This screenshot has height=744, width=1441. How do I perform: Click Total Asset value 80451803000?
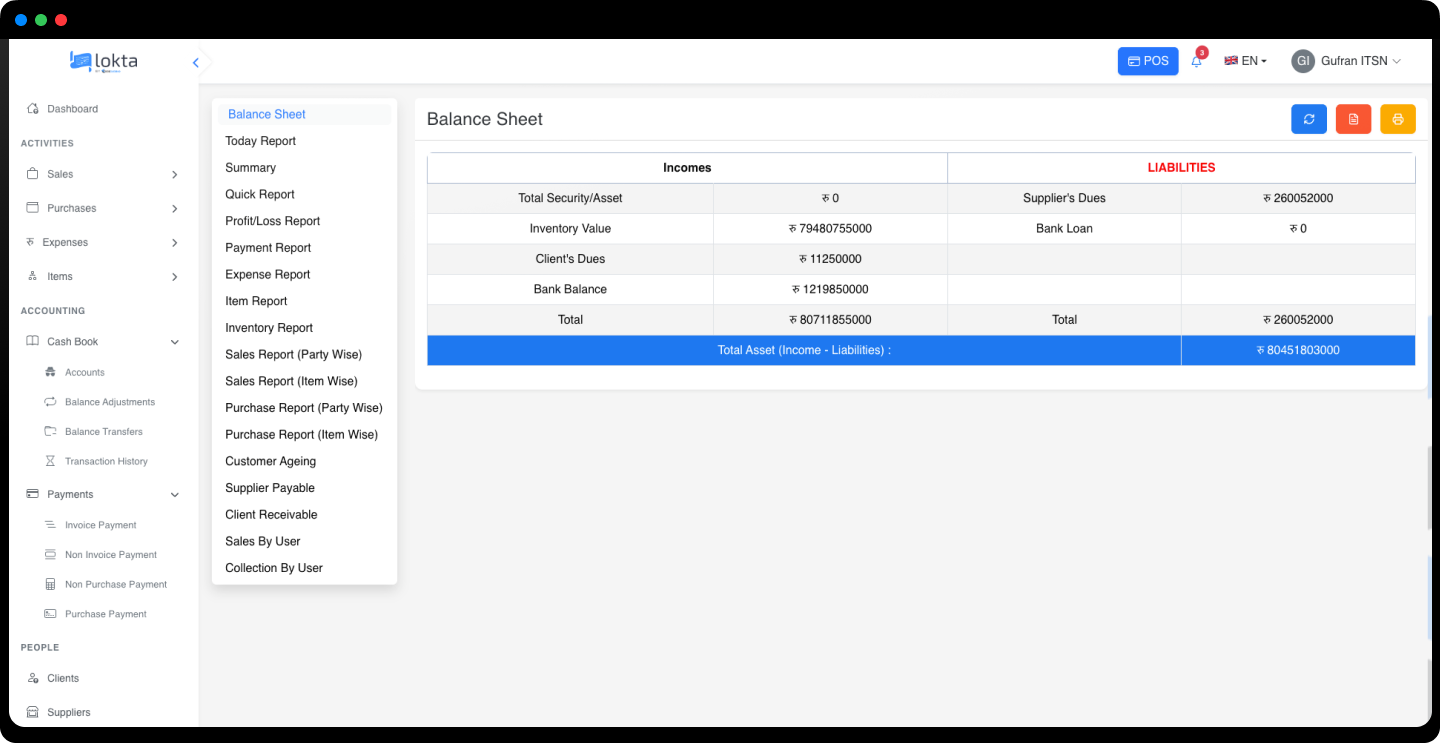point(1298,350)
